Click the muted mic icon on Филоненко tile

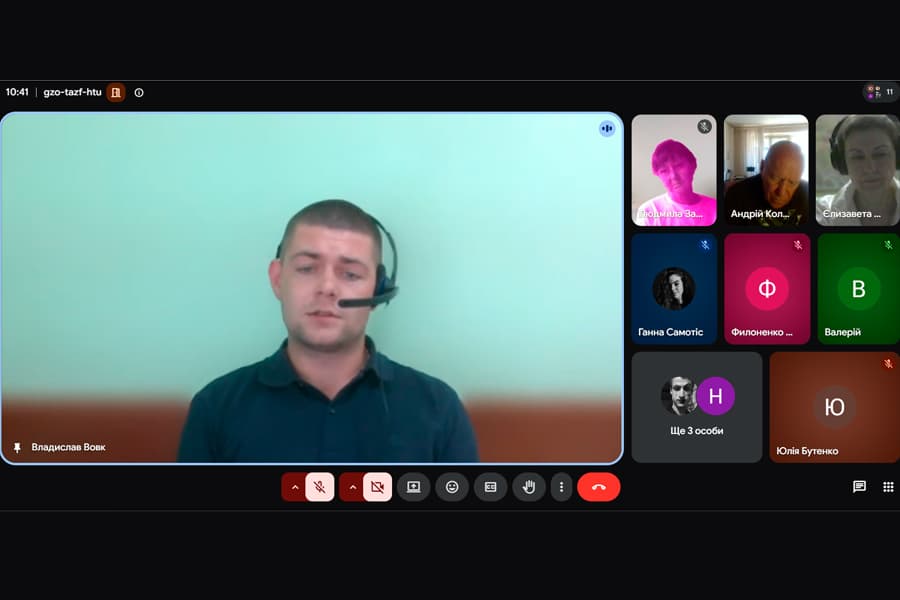point(798,245)
